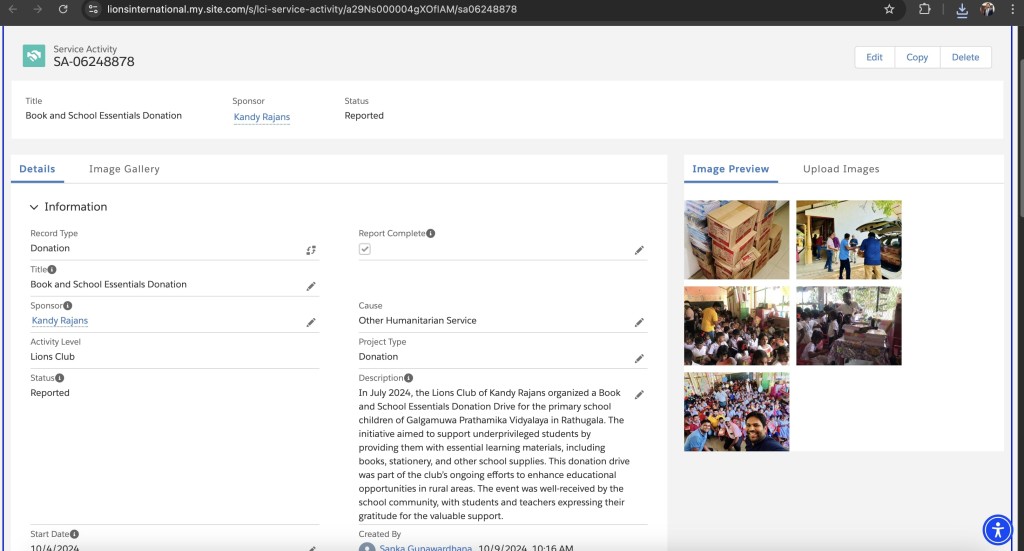
Task: Click Donation value under Project Type
Action: pos(378,356)
